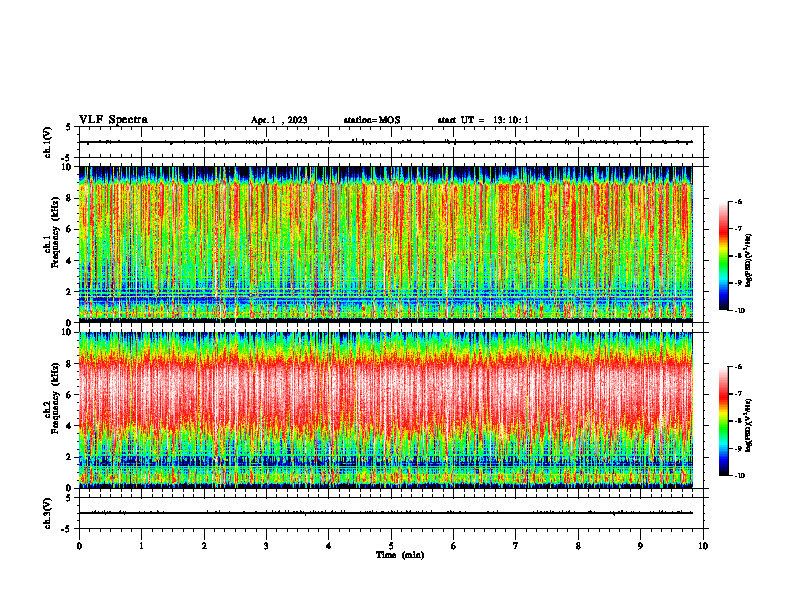Click the '7' tick on time axis
The height and width of the screenshot is (612, 792).
point(516,546)
